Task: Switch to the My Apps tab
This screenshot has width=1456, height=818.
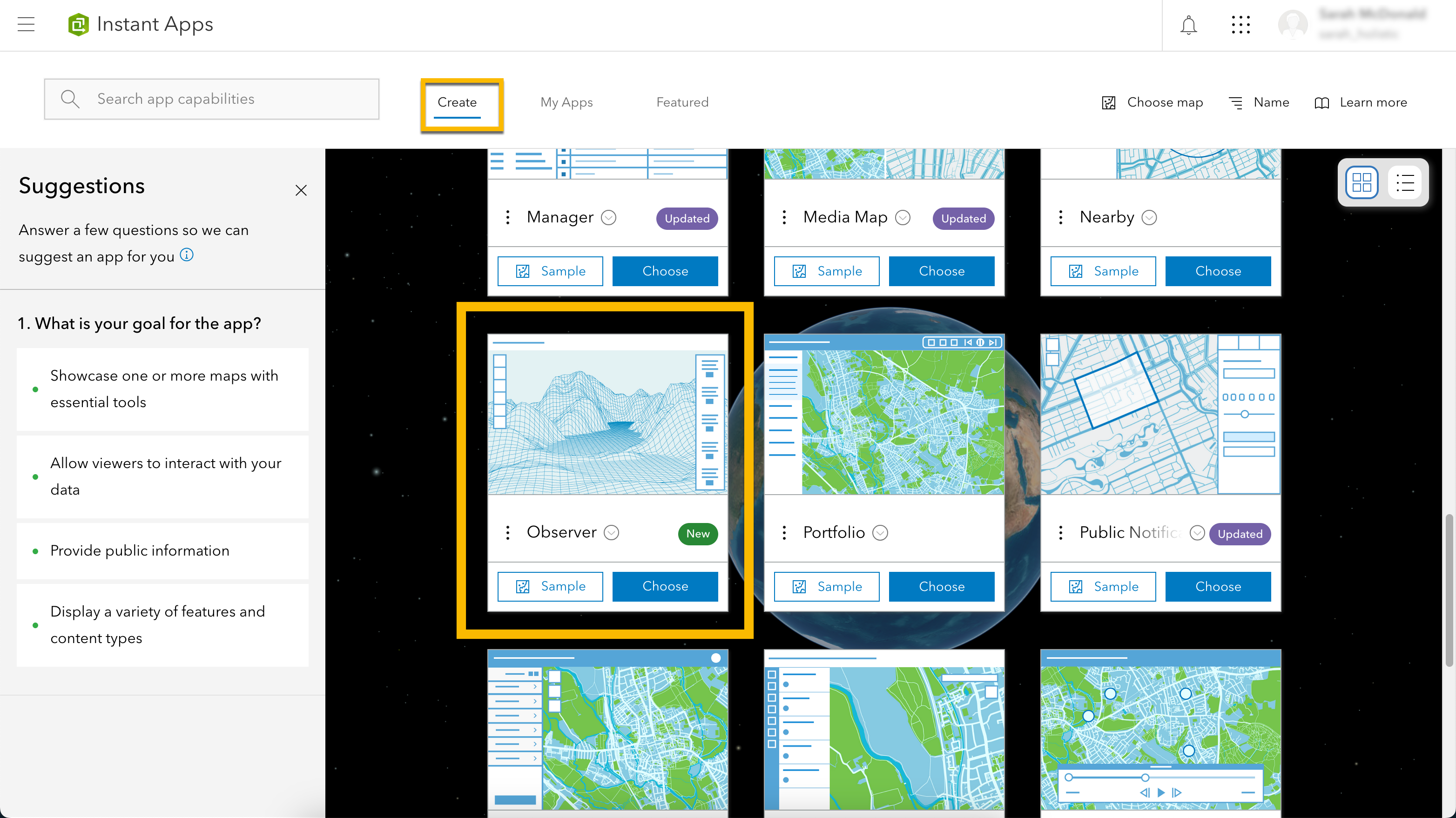Action: (x=566, y=102)
